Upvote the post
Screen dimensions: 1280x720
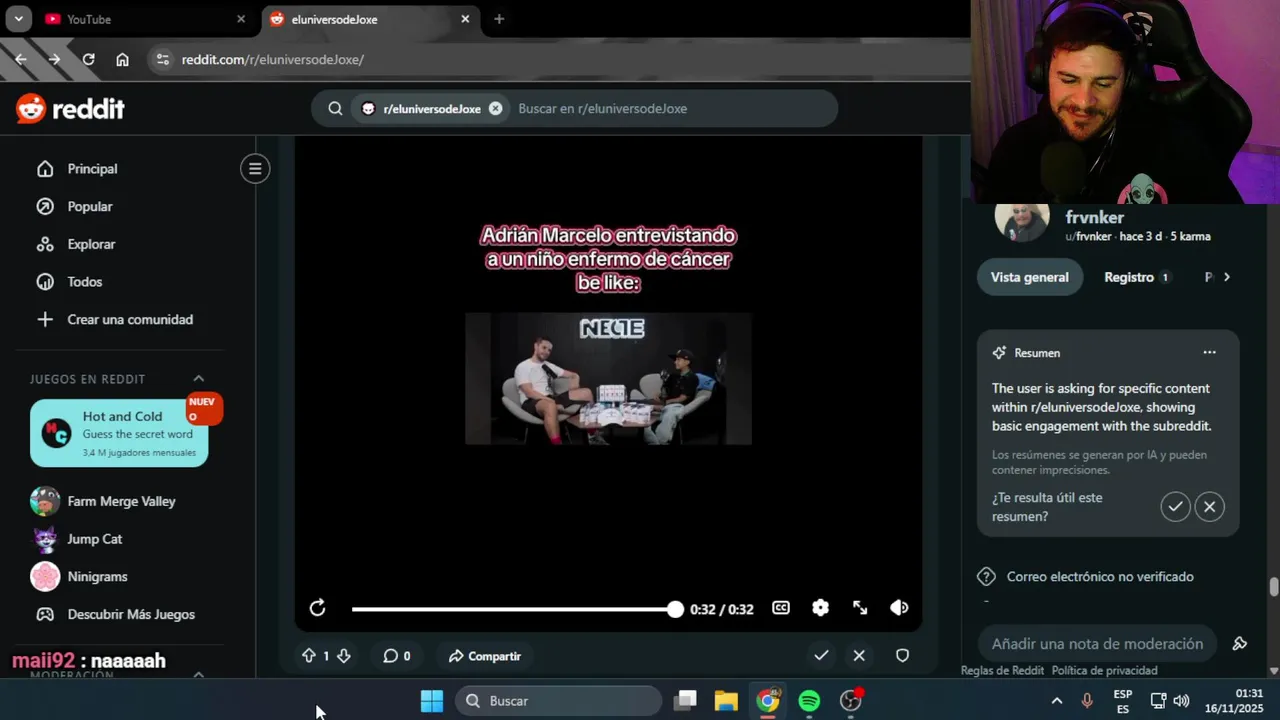click(308, 656)
